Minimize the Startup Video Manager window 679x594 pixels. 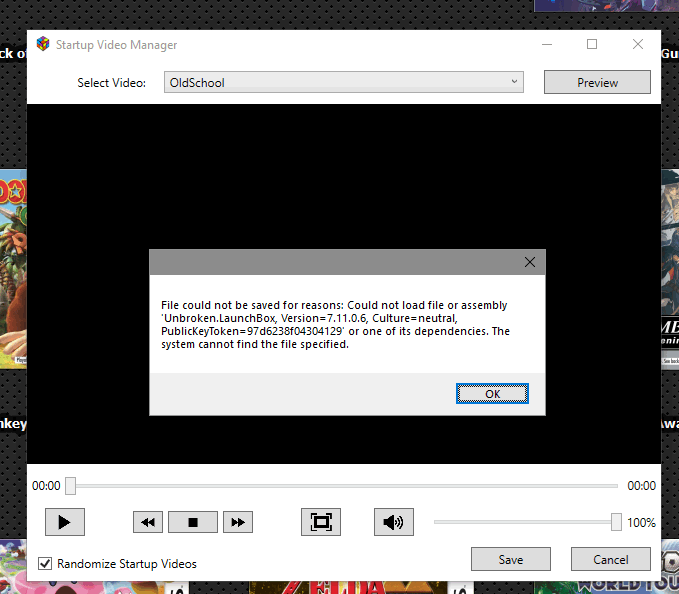point(547,44)
